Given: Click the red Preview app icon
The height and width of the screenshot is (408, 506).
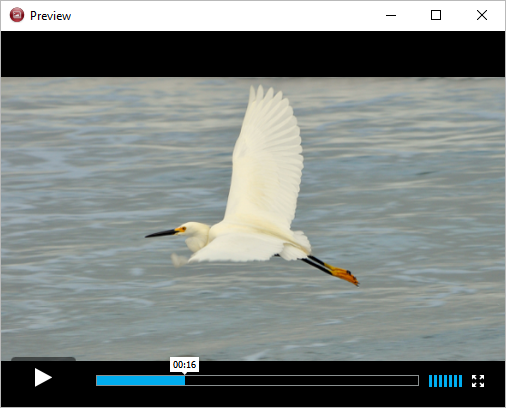Looking at the screenshot, I should point(17,15).
